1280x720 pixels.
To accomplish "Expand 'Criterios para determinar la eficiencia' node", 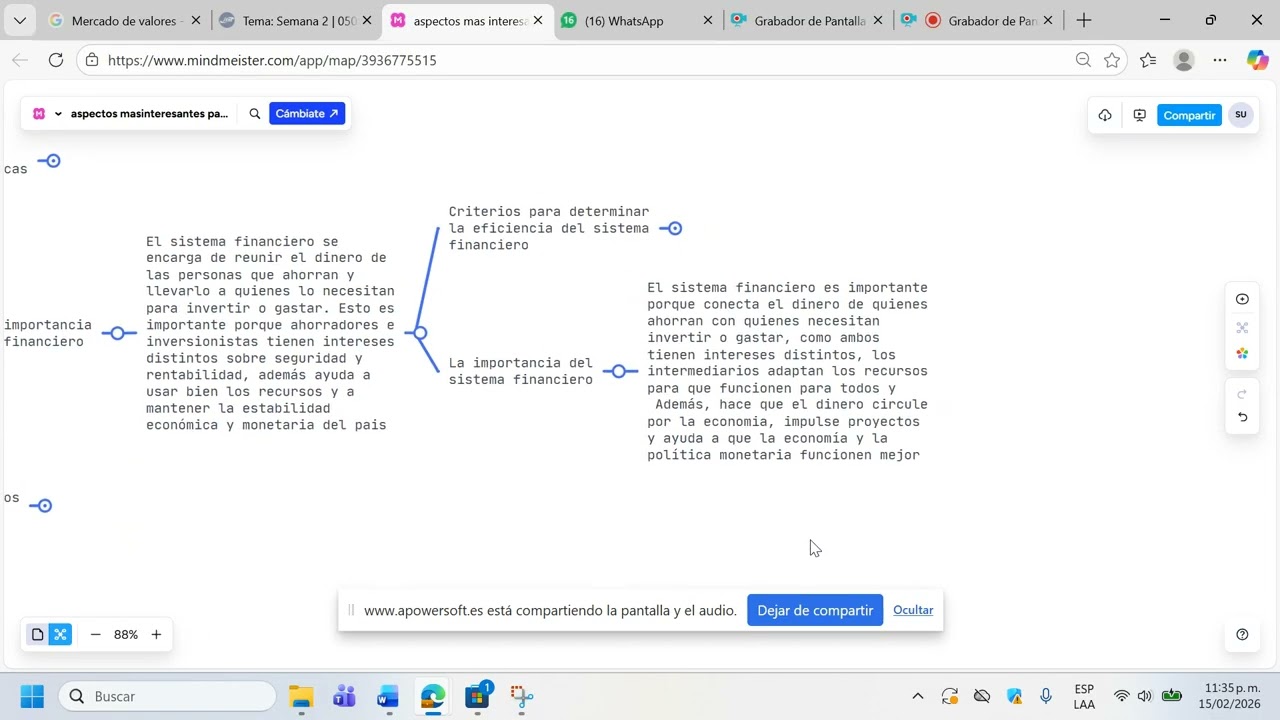I will (x=675, y=229).
